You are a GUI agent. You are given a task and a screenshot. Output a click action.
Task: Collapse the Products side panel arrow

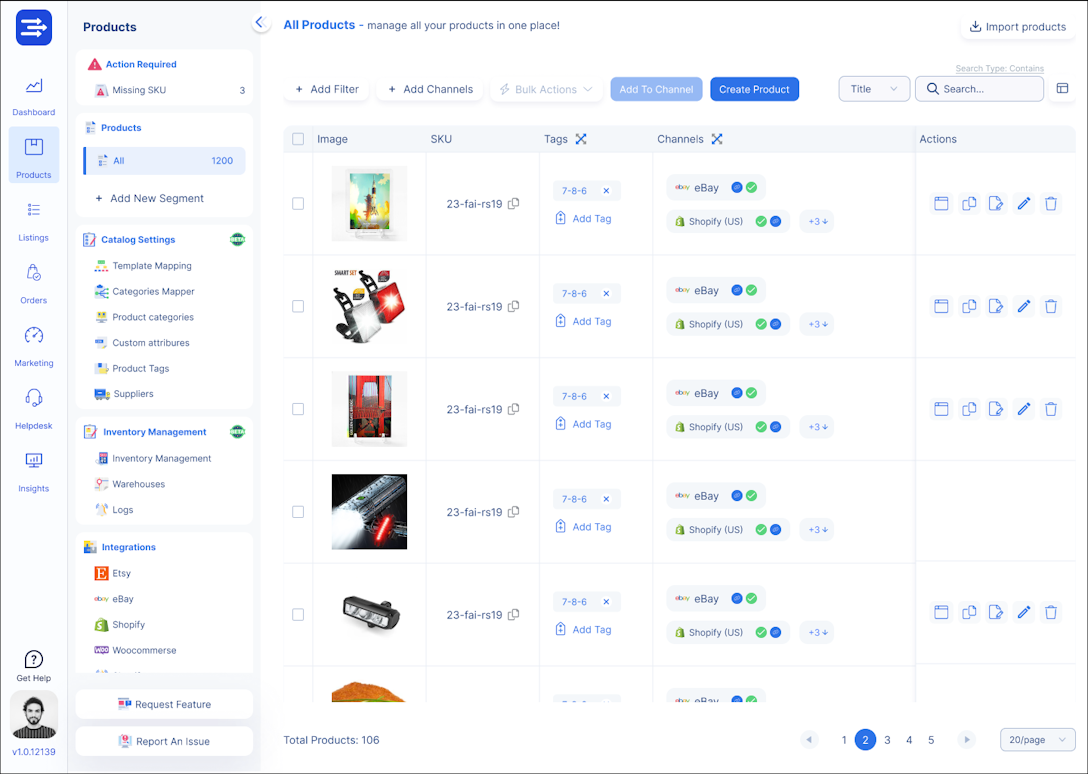pos(260,22)
